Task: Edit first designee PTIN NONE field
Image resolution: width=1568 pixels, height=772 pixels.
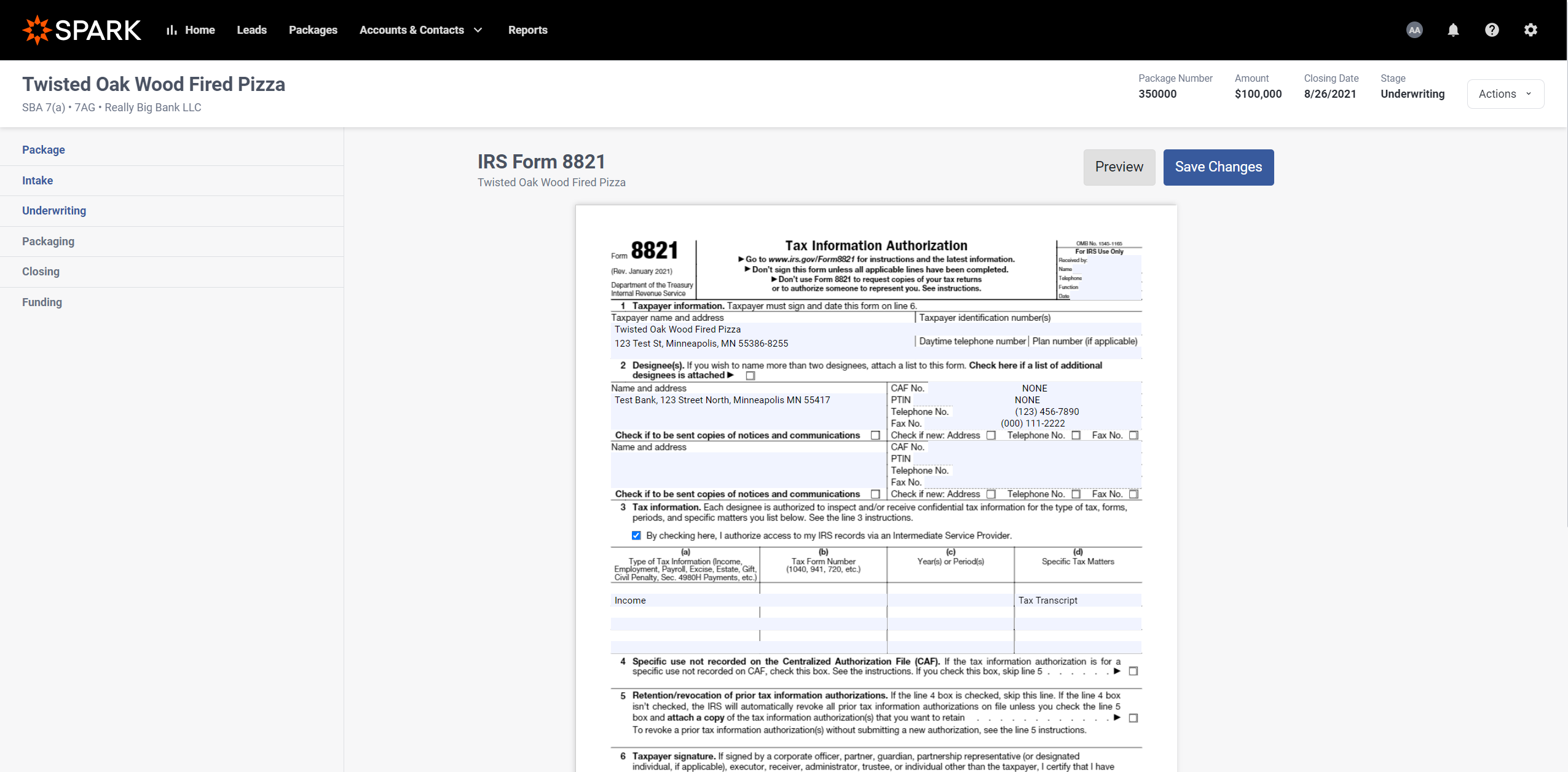Action: 1027,400
